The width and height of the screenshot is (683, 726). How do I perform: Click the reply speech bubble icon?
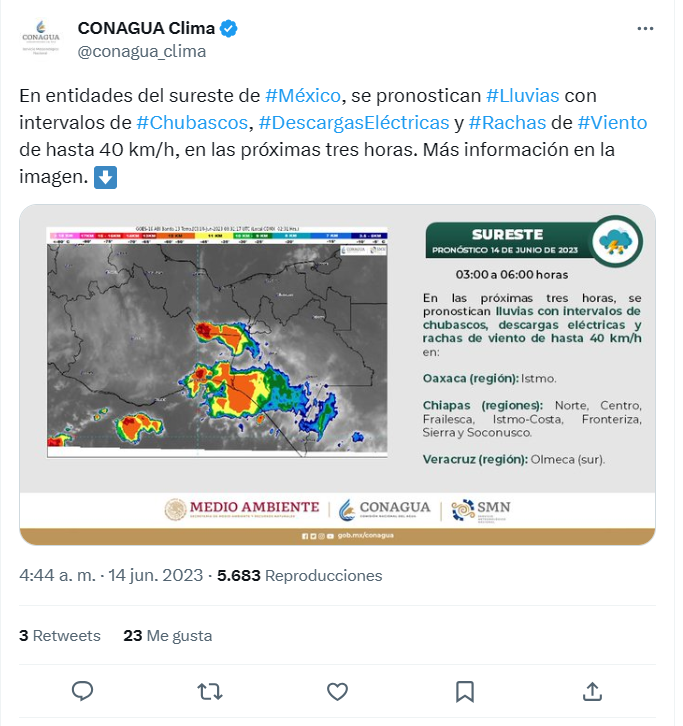(83, 691)
